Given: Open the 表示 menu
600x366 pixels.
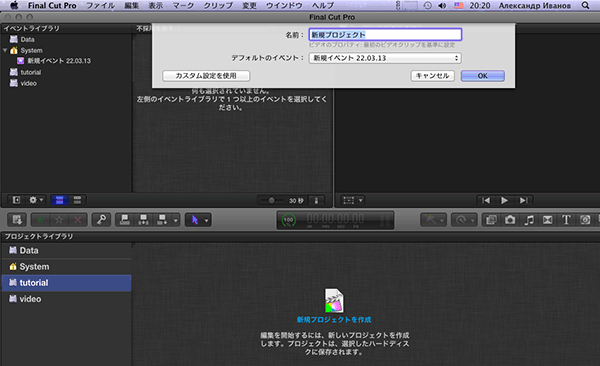Looking at the screenshot, I should pos(156,5).
